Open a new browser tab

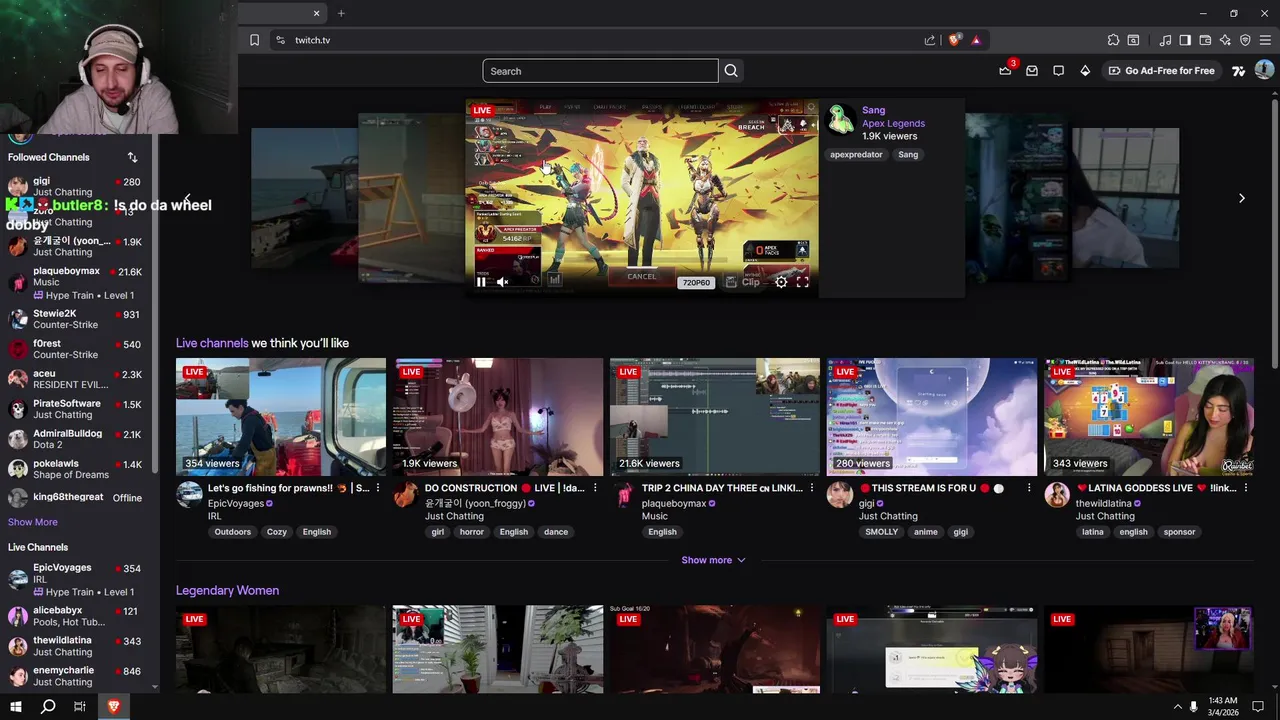341,13
